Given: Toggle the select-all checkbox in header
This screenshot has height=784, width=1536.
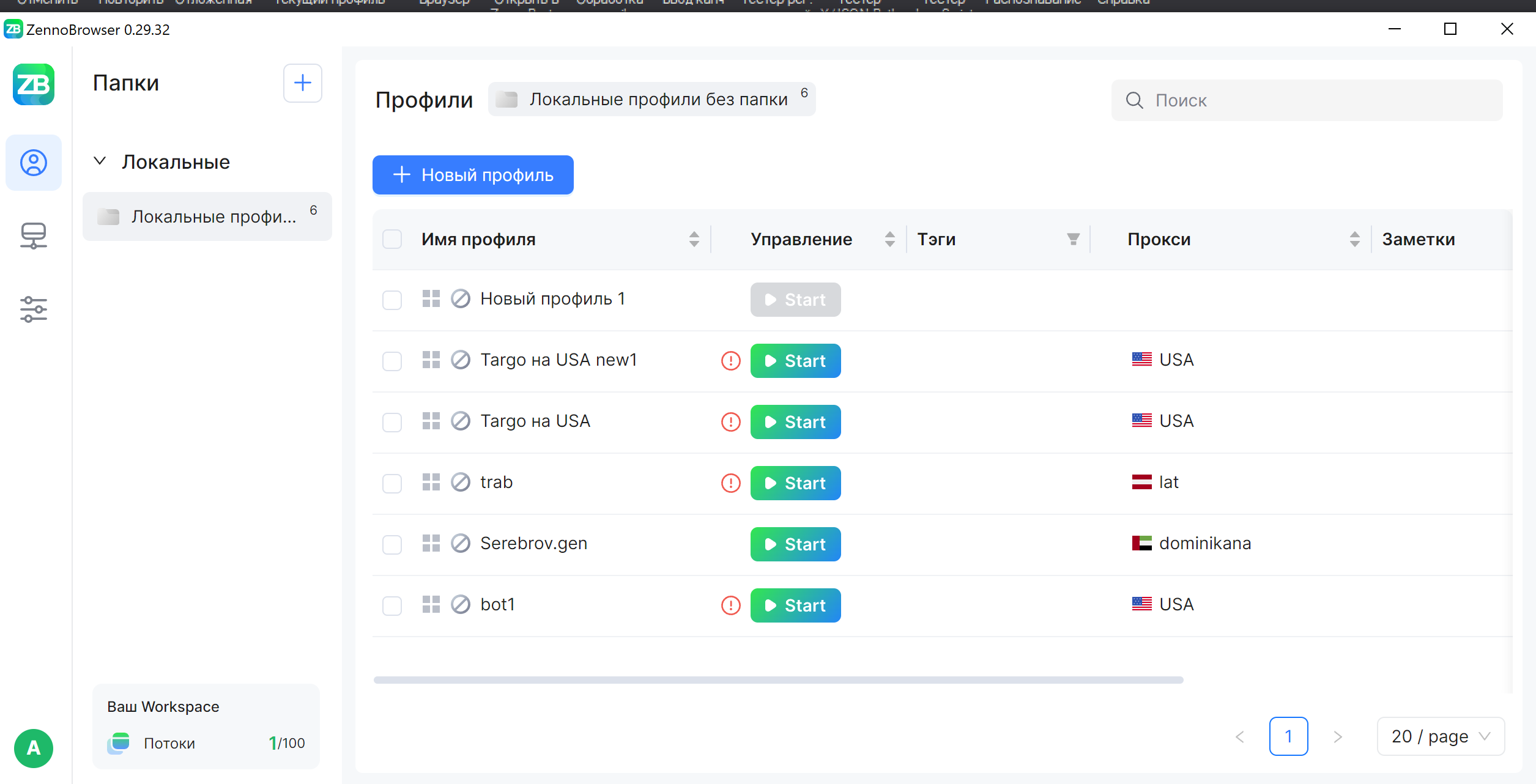Looking at the screenshot, I should tap(392, 239).
